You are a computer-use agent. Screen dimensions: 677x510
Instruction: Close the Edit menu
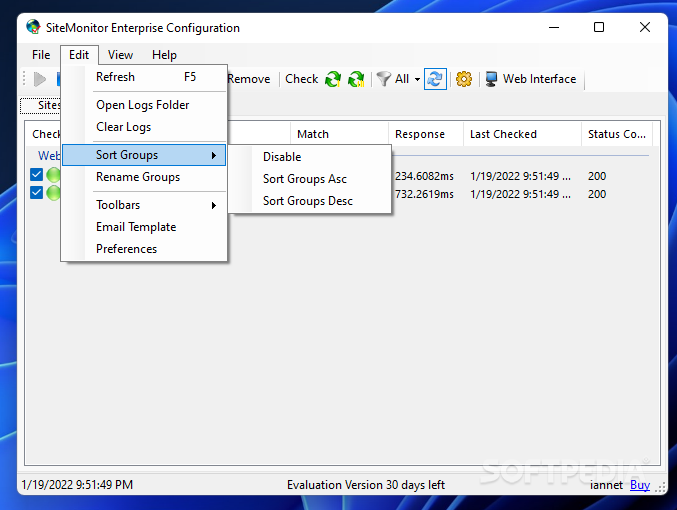tap(79, 55)
